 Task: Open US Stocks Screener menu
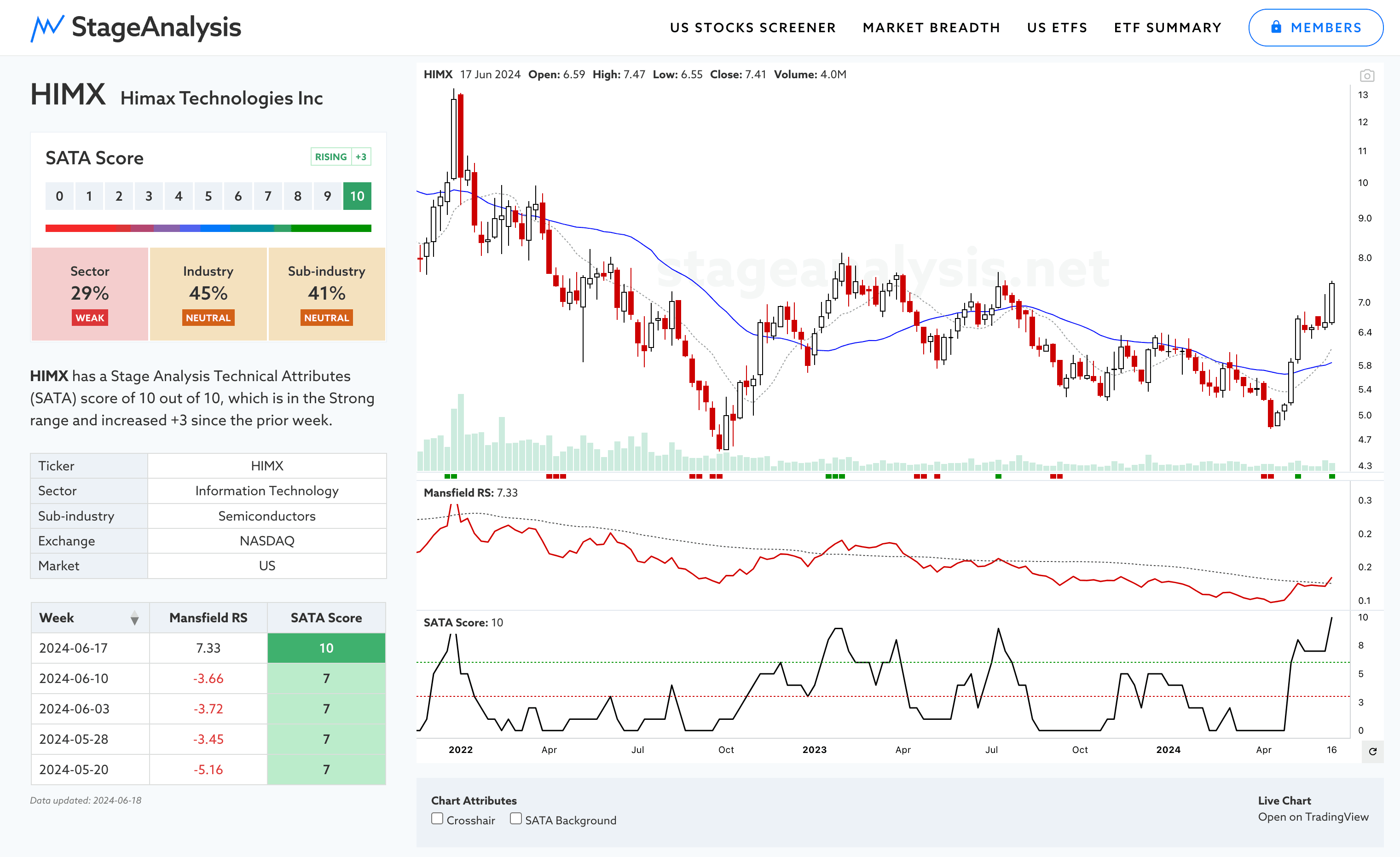pyautogui.click(x=753, y=28)
